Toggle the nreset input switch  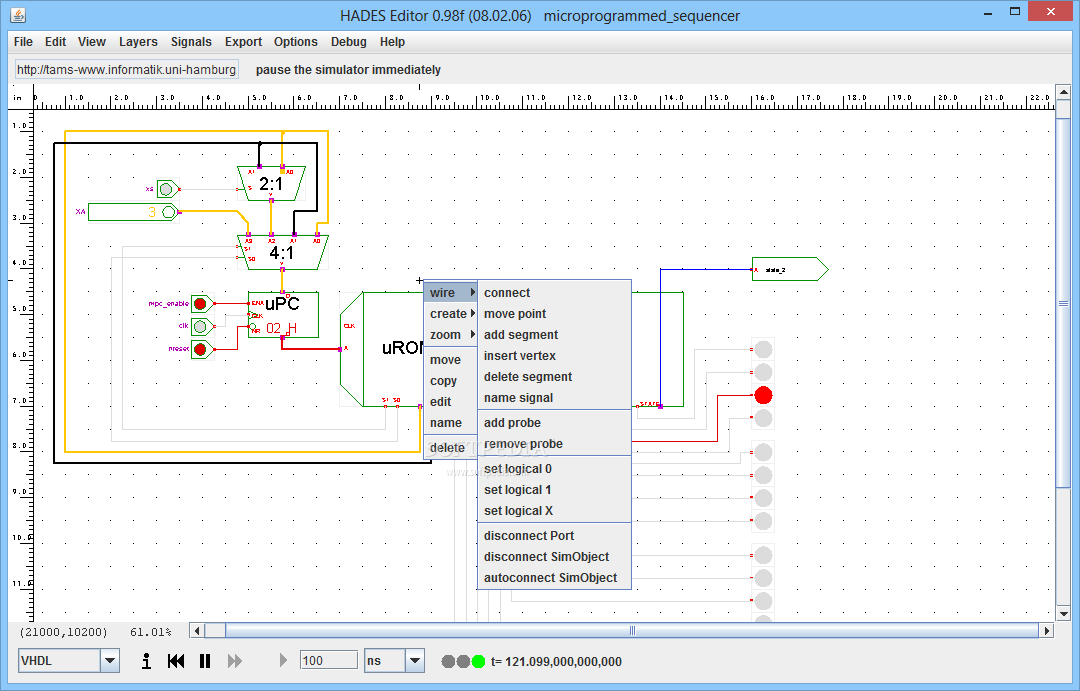click(200, 349)
